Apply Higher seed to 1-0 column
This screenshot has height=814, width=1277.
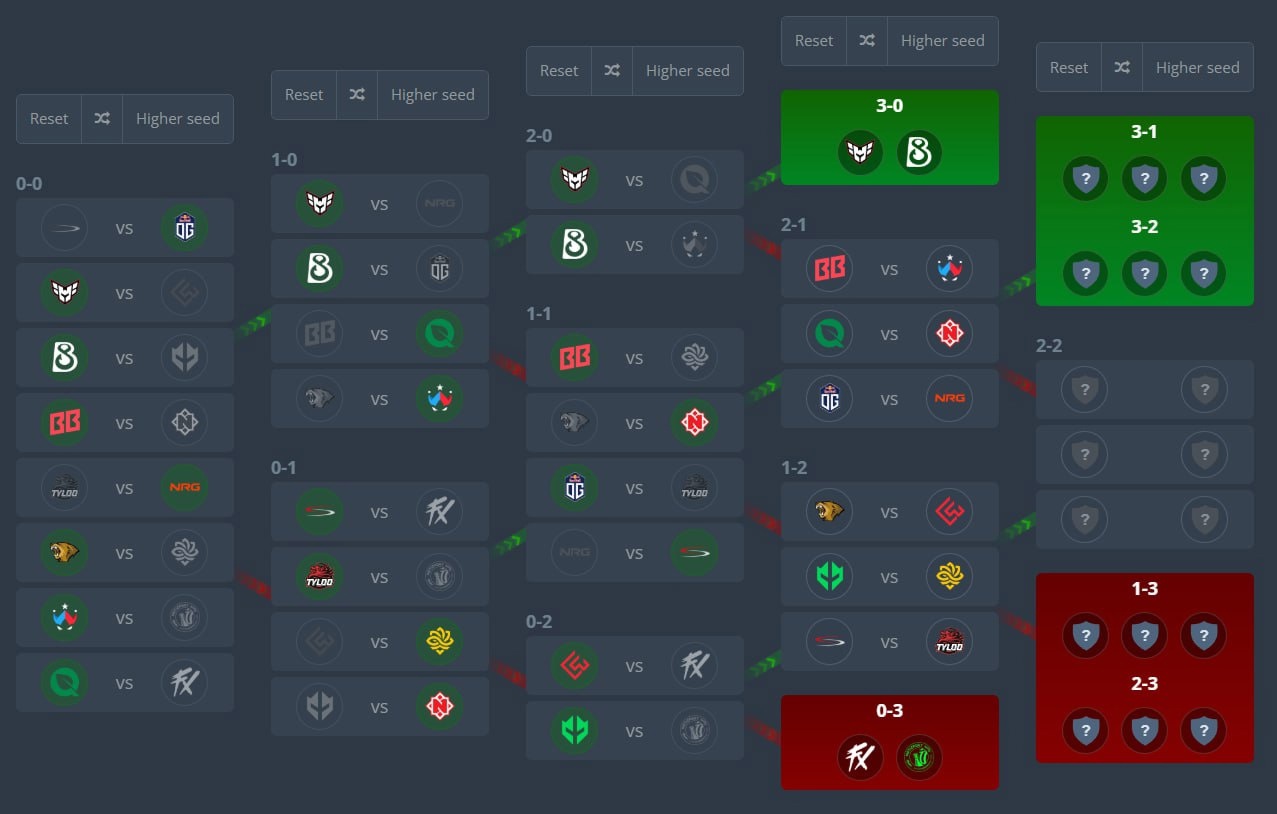(x=433, y=95)
